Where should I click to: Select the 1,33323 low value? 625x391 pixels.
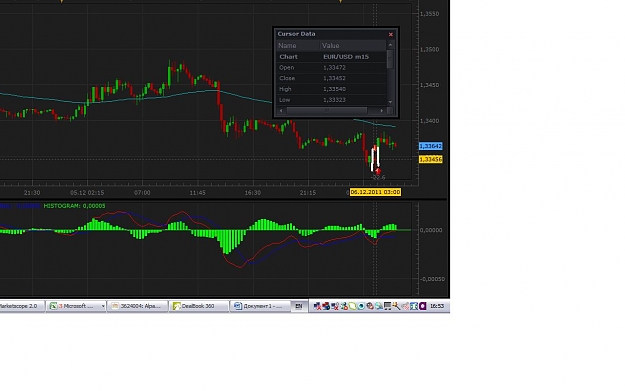coord(334,100)
